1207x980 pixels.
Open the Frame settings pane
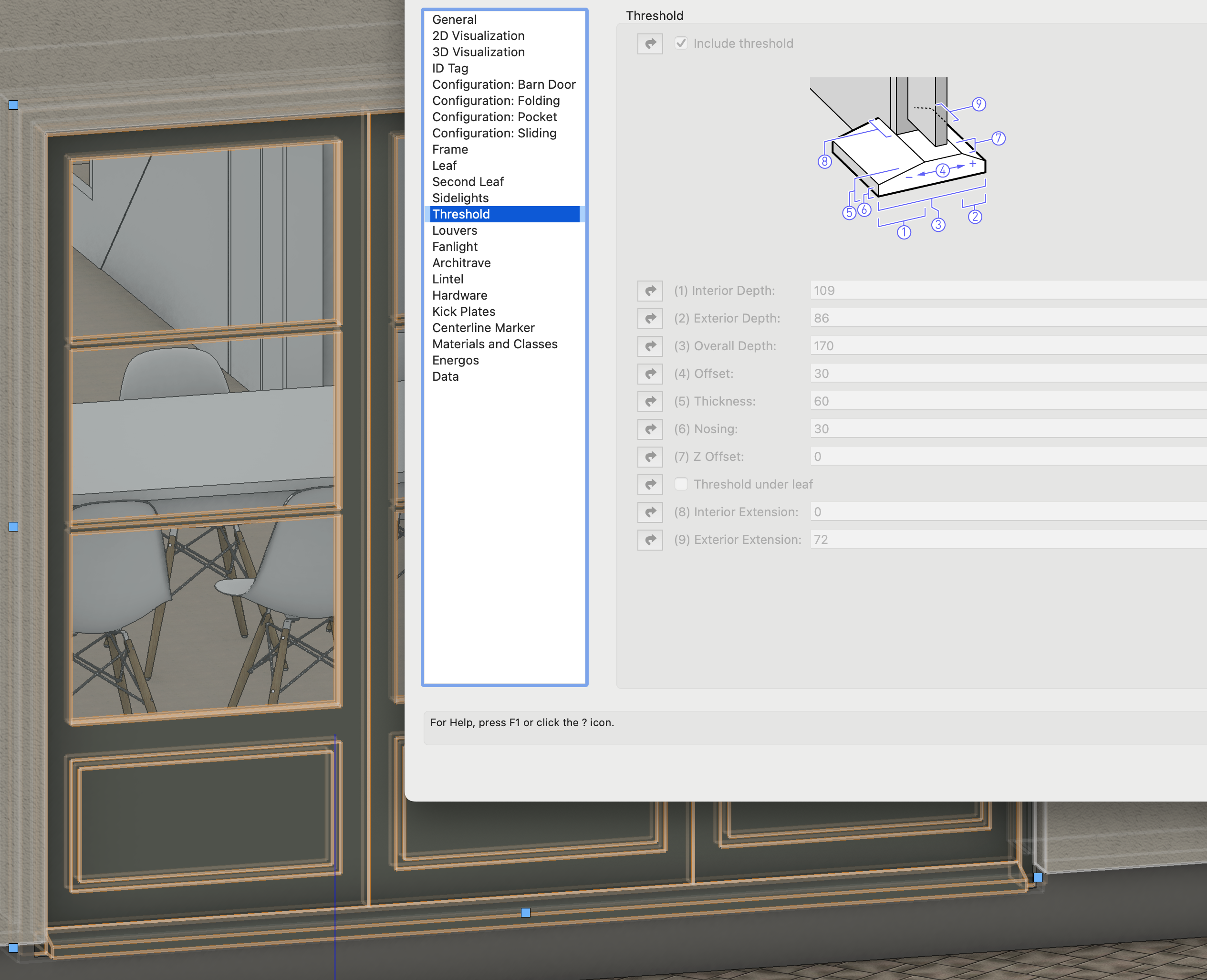[450, 149]
